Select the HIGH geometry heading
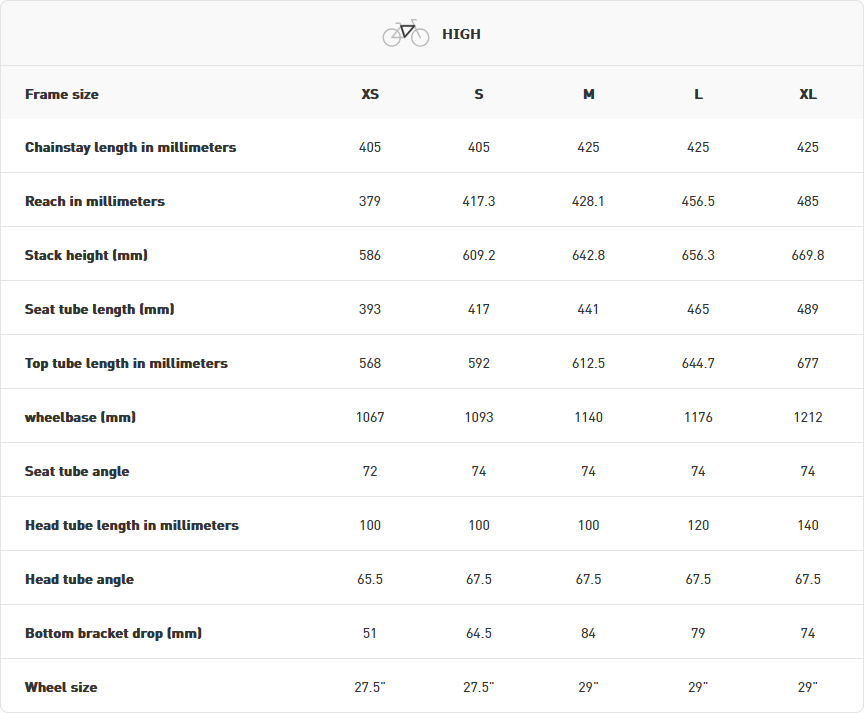The width and height of the screenshot is (864, 713). tap(461, 34)
